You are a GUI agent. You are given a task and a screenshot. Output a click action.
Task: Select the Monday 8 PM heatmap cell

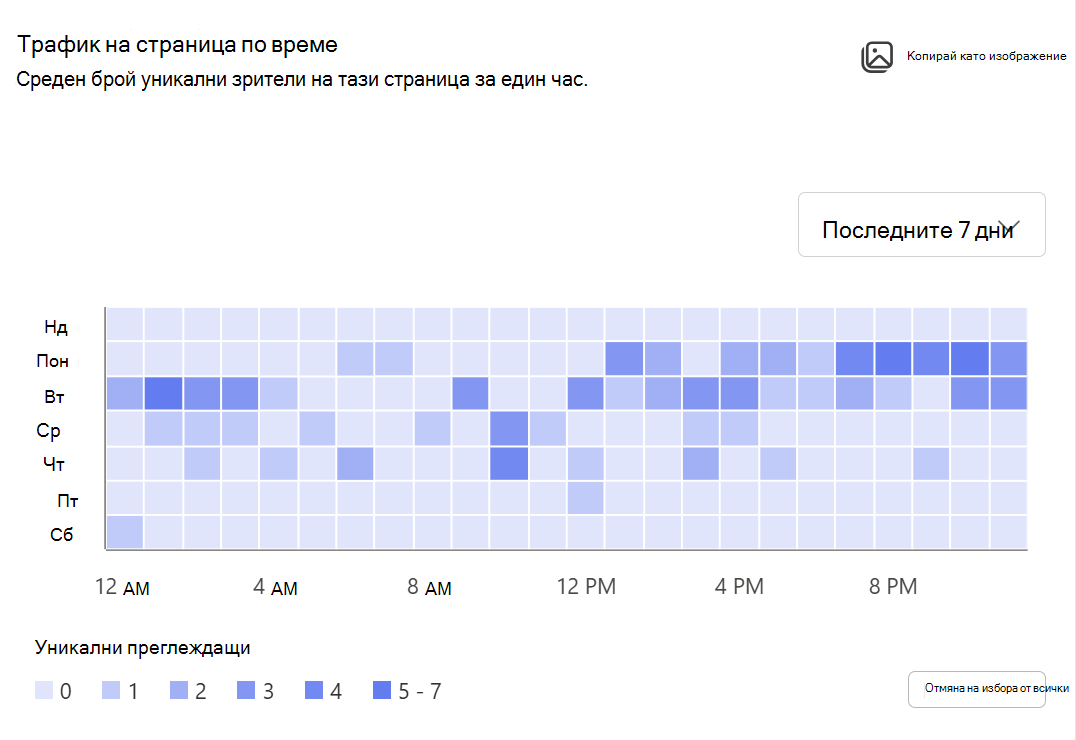893,358
